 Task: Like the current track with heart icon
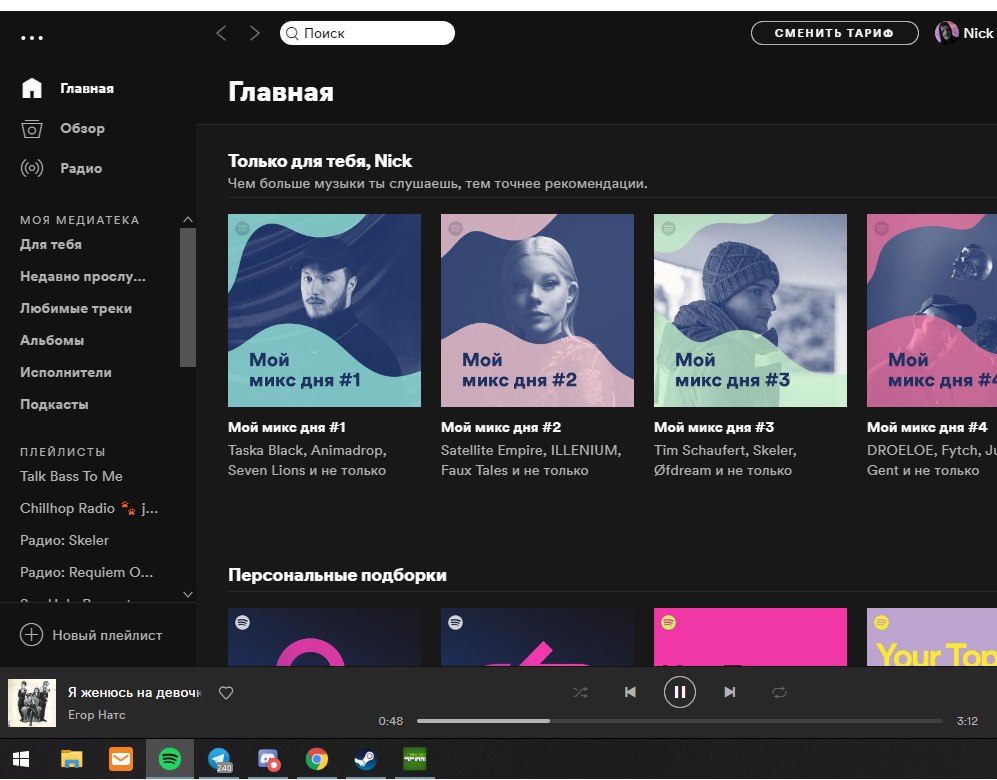click(226, 692)
